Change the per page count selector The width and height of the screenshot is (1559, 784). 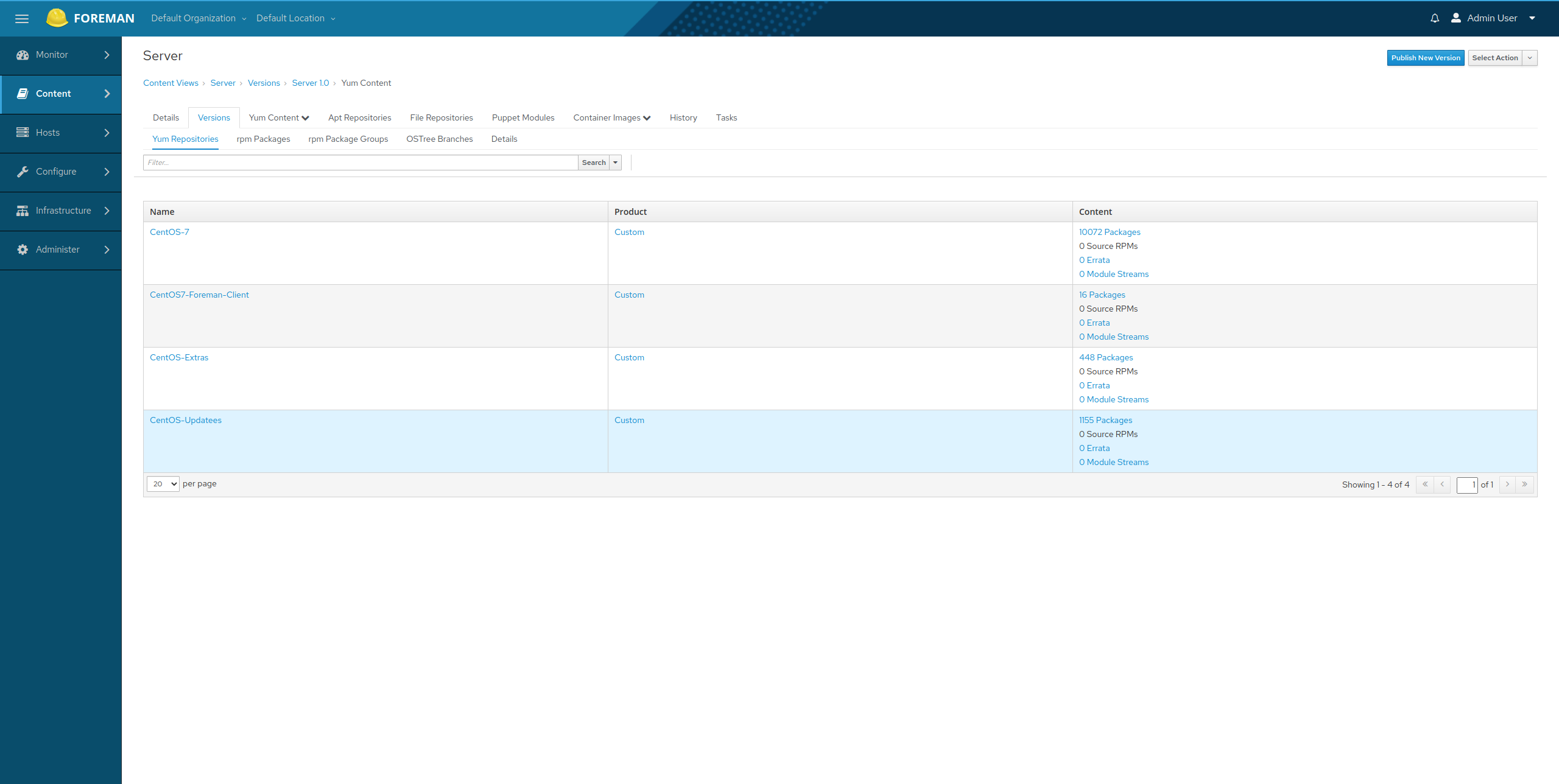pos(163,484)
